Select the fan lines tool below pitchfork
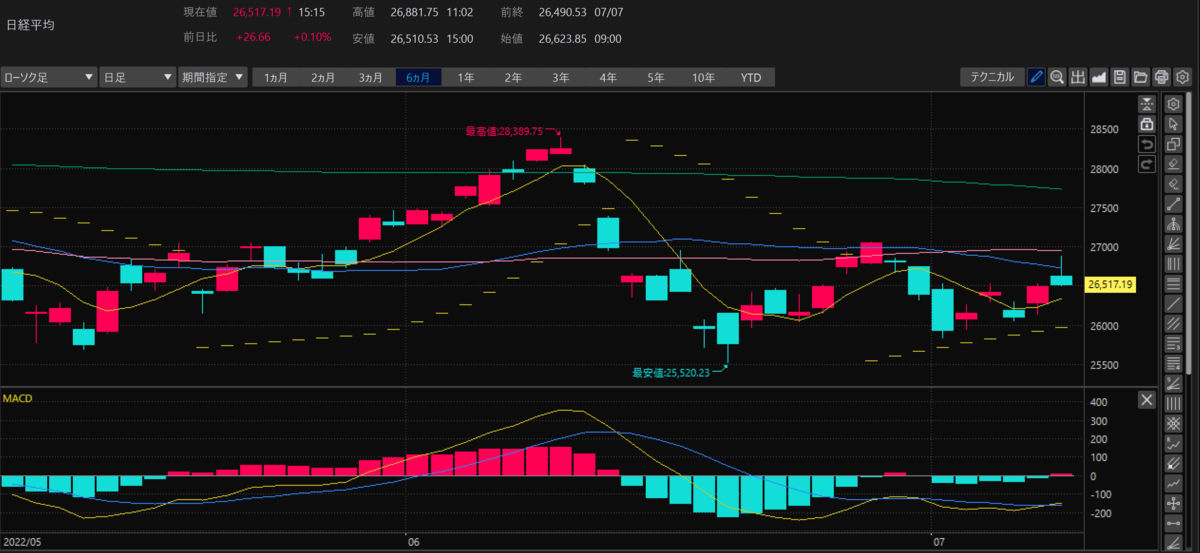This screenshot has height=553, width=1200. pyautogui.click(x=1175, y=244)
